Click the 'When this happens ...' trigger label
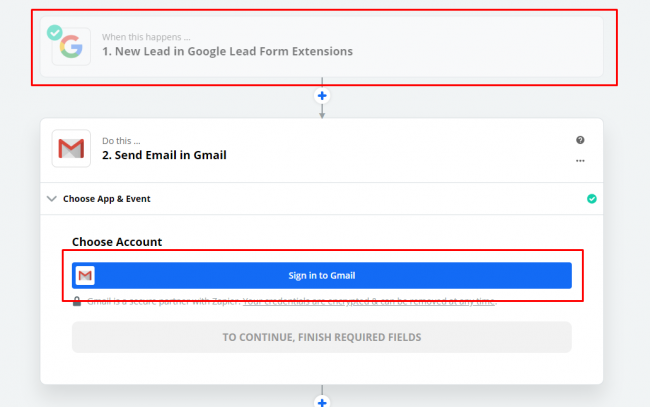 146,37
